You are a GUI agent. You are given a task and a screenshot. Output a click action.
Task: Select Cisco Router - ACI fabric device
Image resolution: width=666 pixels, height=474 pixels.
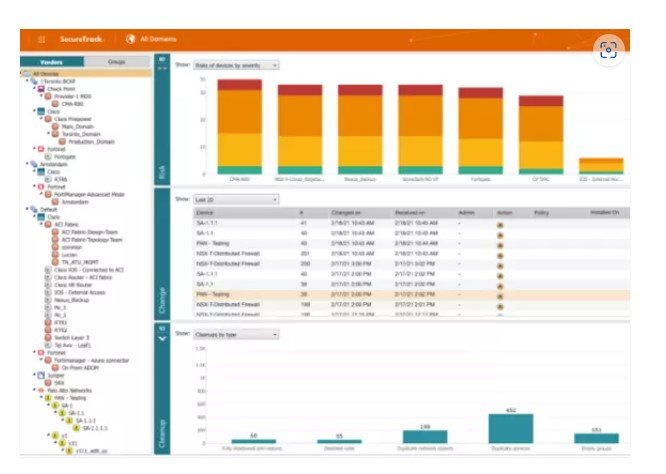[83, 277]
